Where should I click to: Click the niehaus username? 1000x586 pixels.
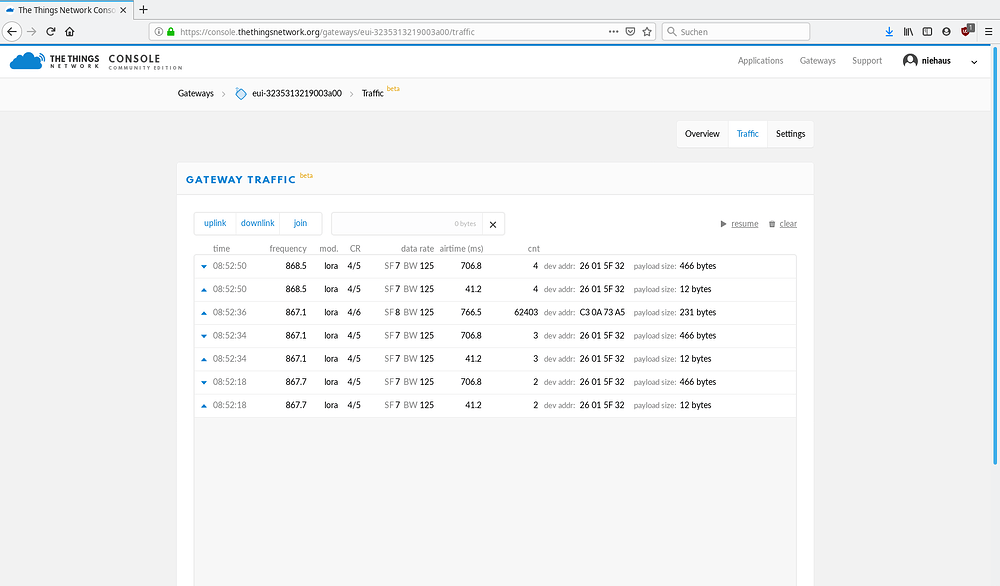pyautogui.click(x=936, y=61)
